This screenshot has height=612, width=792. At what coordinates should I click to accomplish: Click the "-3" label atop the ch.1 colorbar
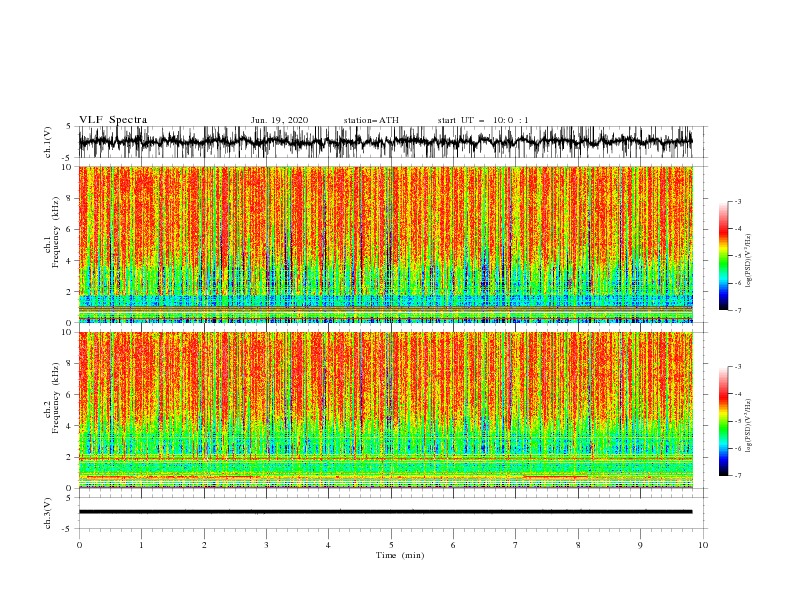(738, 201)
